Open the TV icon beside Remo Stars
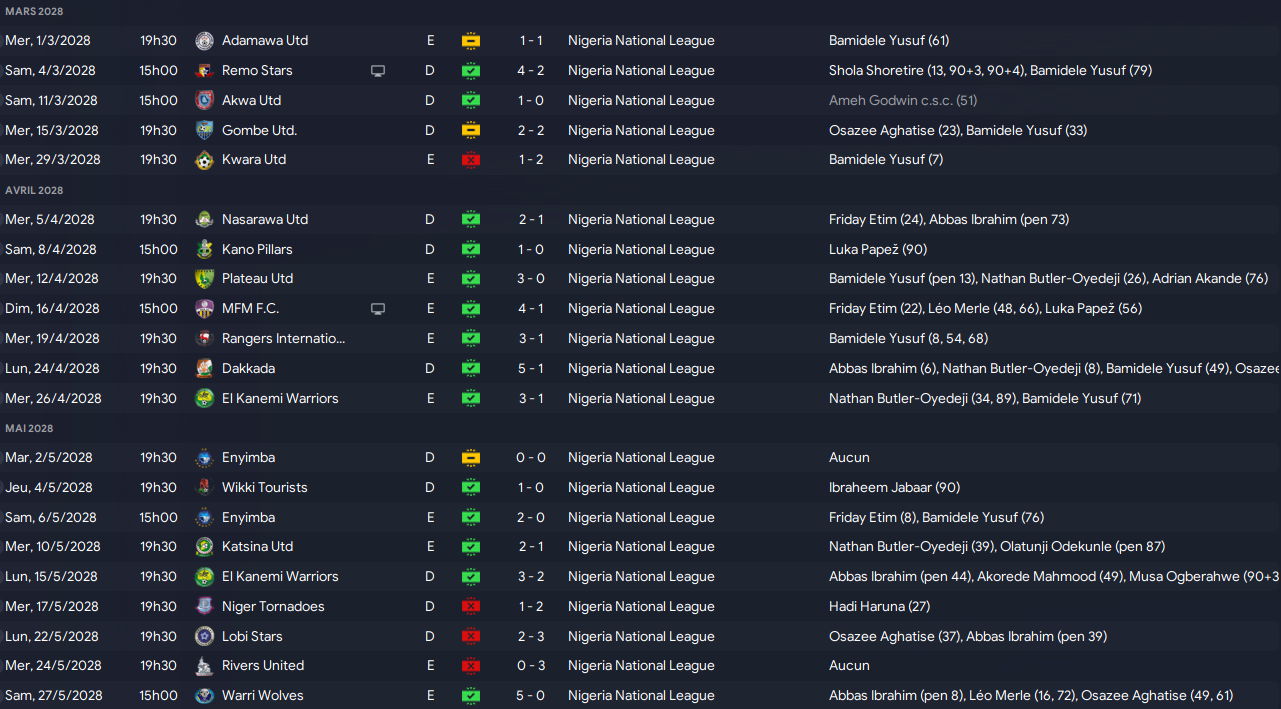 378,71
